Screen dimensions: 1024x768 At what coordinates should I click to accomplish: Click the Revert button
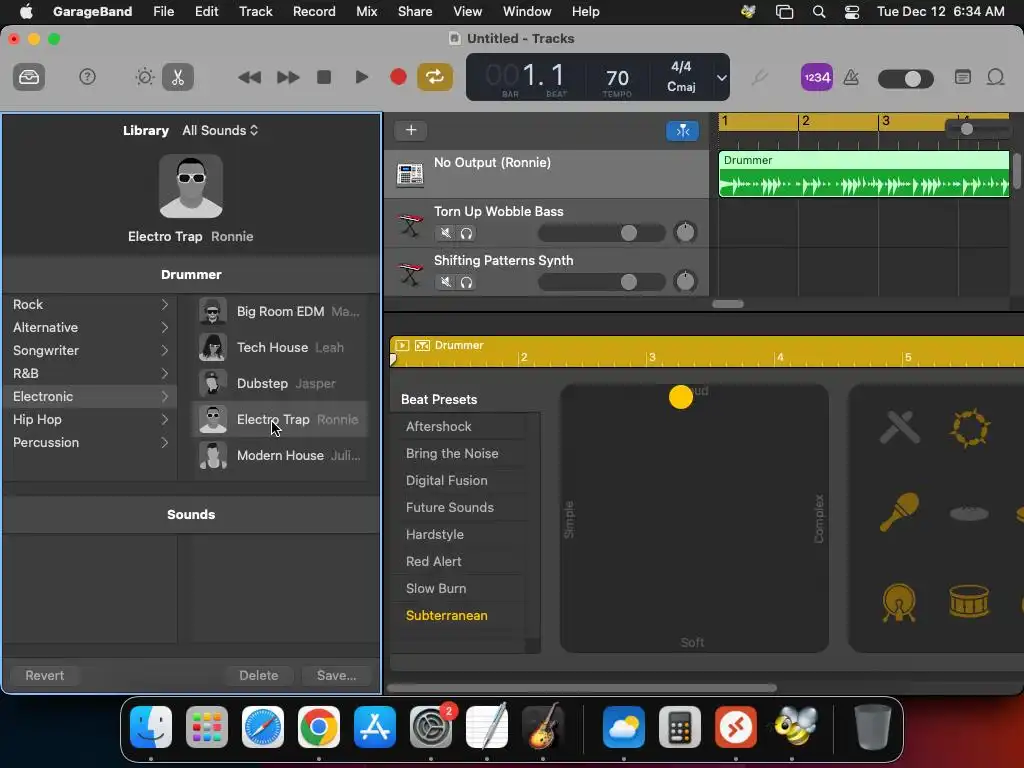44,675
